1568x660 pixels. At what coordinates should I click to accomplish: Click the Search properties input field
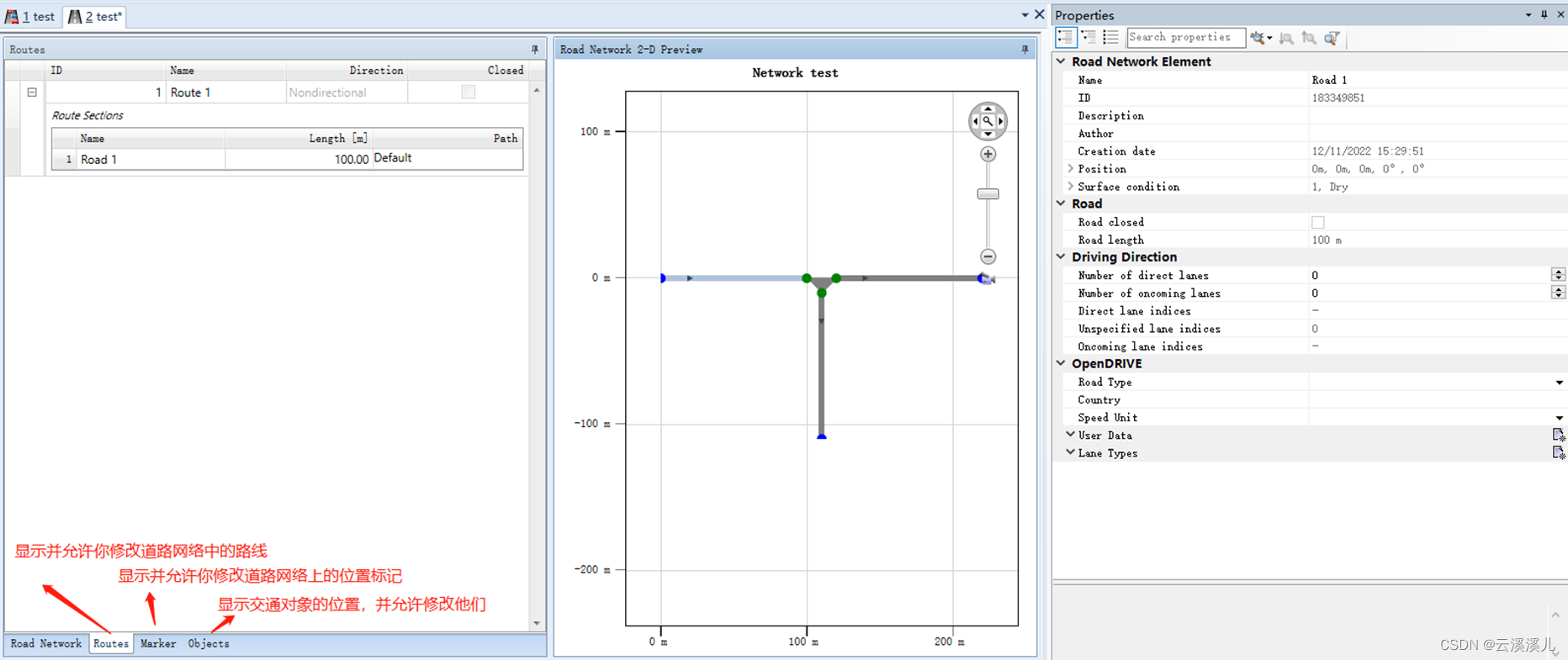click(1185, 37)
